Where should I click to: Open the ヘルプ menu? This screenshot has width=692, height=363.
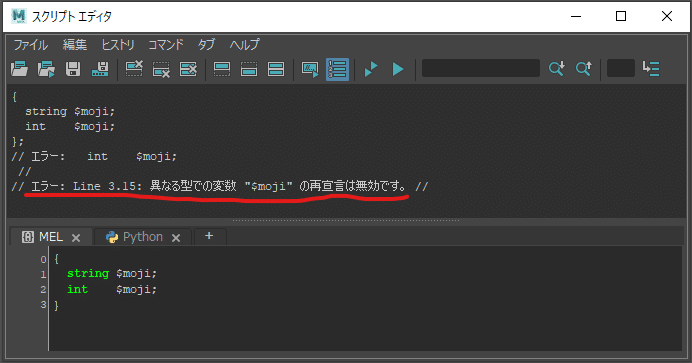pyautogui.click(x=244, y=45)
